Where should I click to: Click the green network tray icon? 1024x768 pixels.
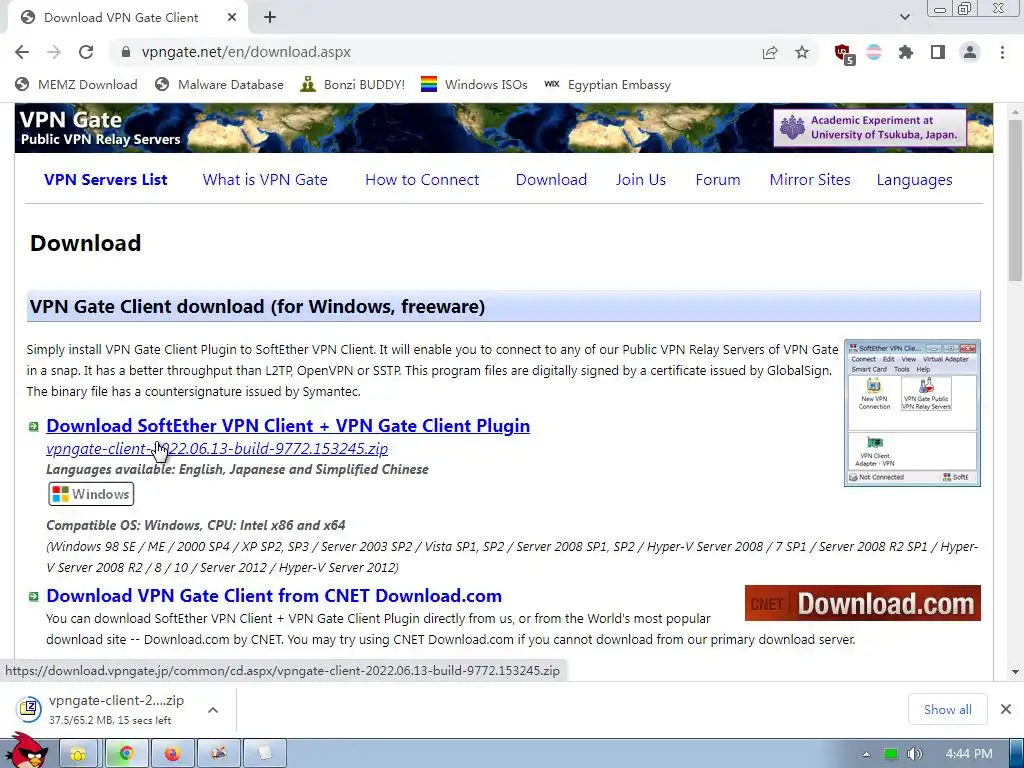tap(890, 754)
